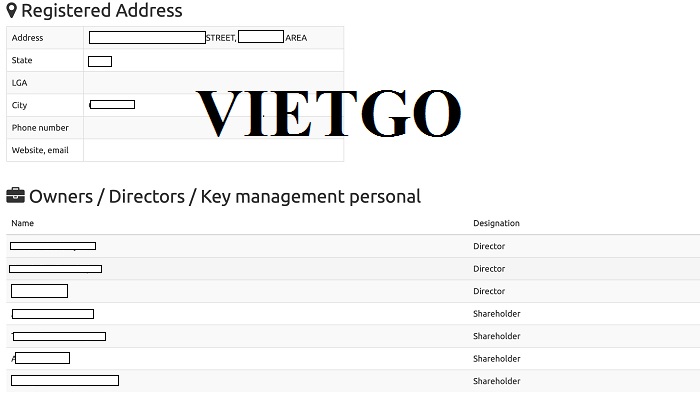The height and width of the screenshot is (406, 700).
Task: Click the LGA row label
Action: coord(19,83)
